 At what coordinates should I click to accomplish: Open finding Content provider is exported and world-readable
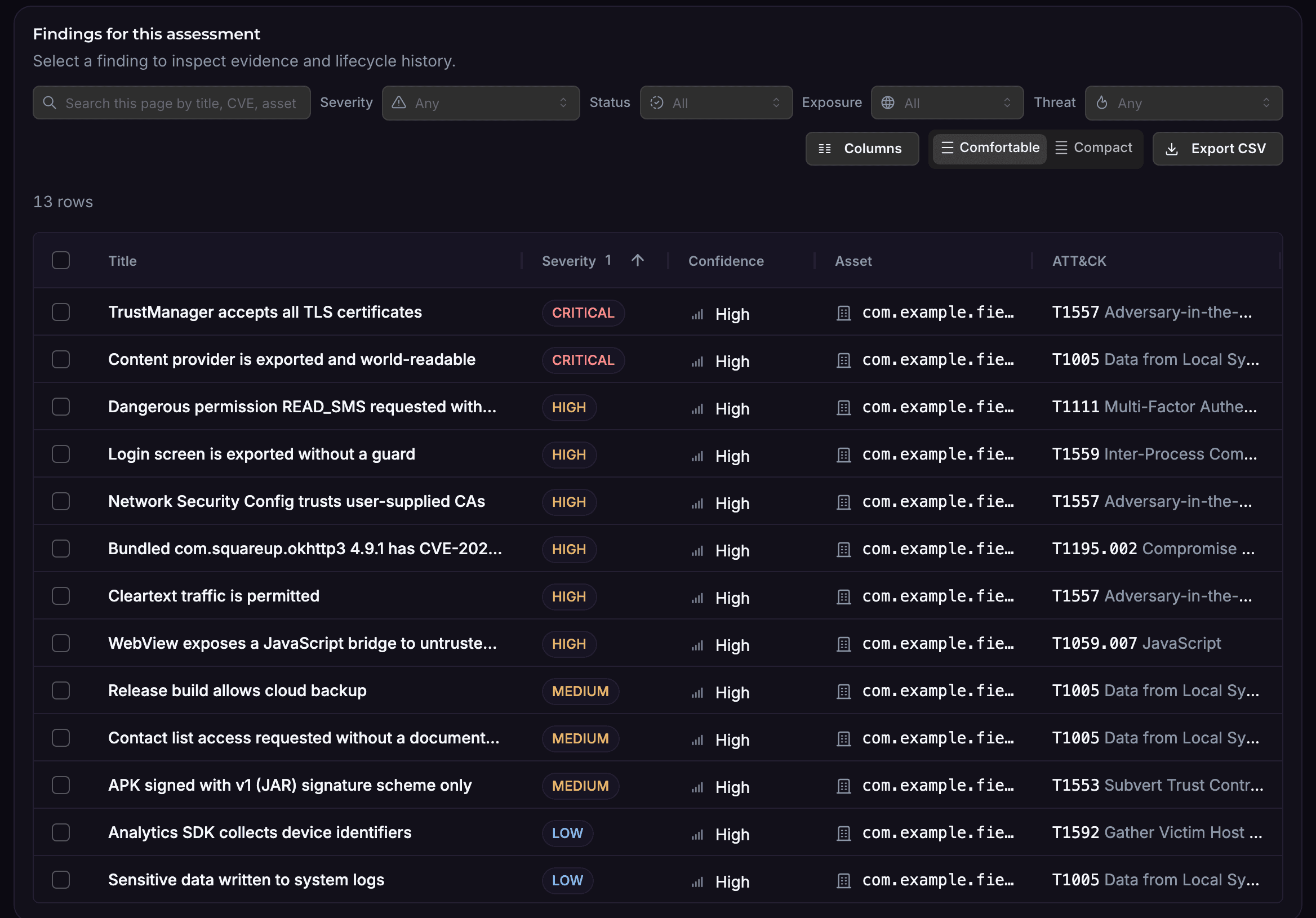coord(292,359)
